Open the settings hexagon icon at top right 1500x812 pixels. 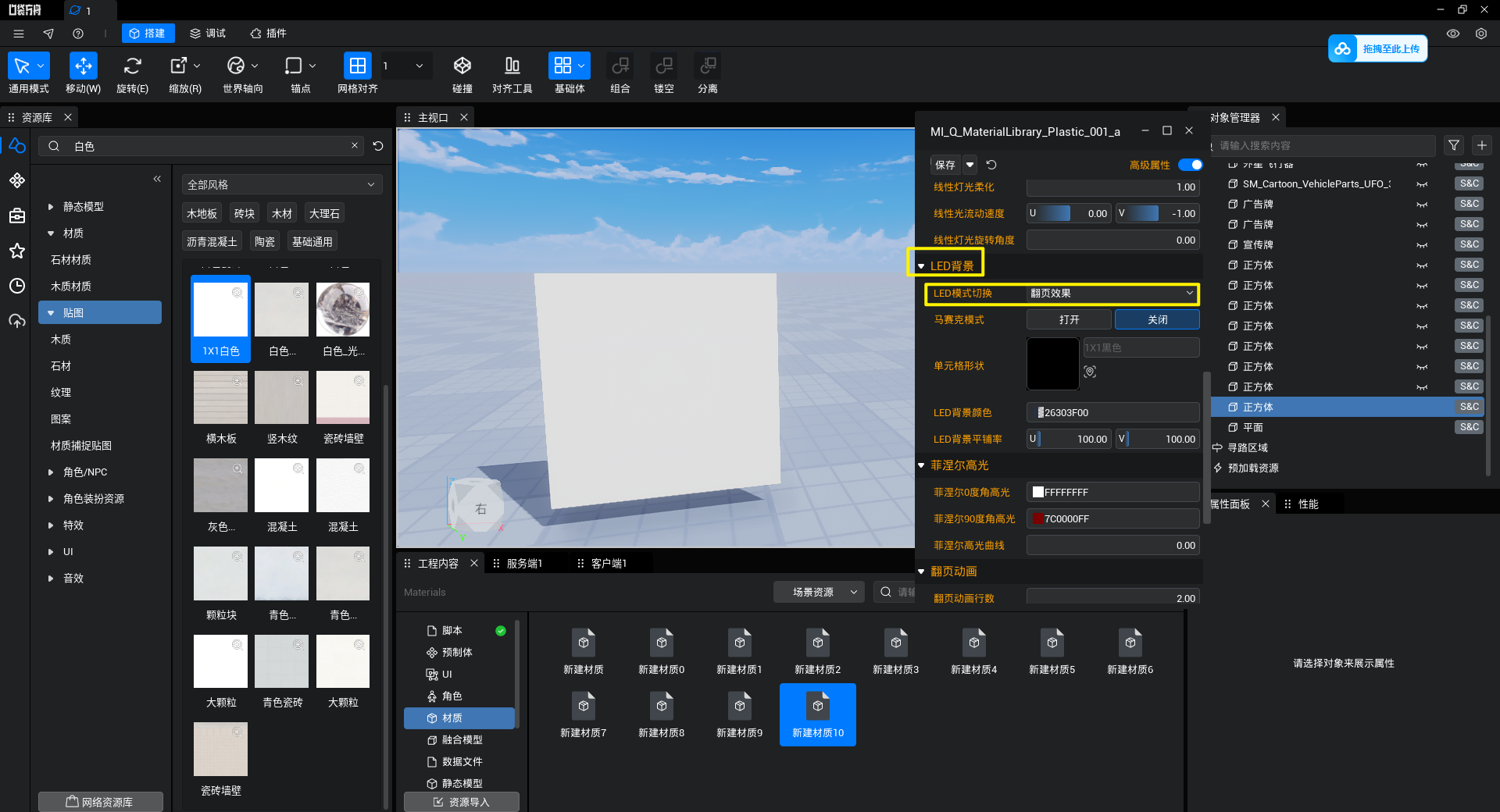(1481, 34)
